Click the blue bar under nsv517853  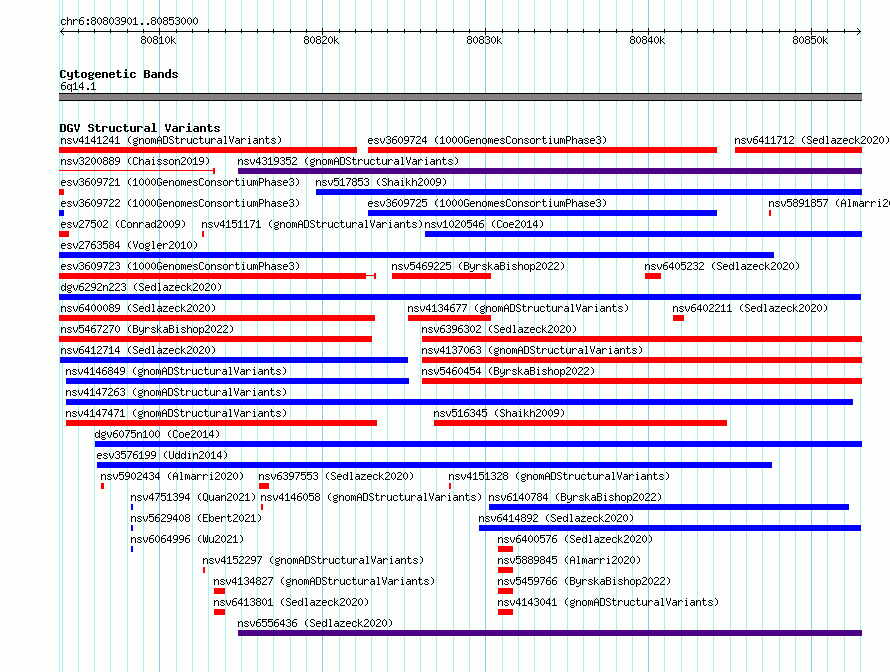589,192
